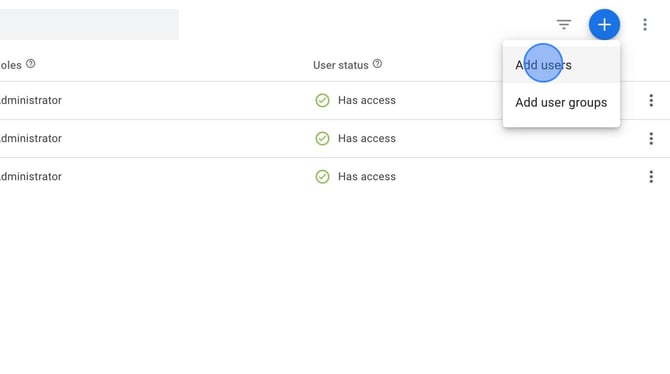Click third row Administrator role
Screen dimensions: 670x374
coord(31,177)
